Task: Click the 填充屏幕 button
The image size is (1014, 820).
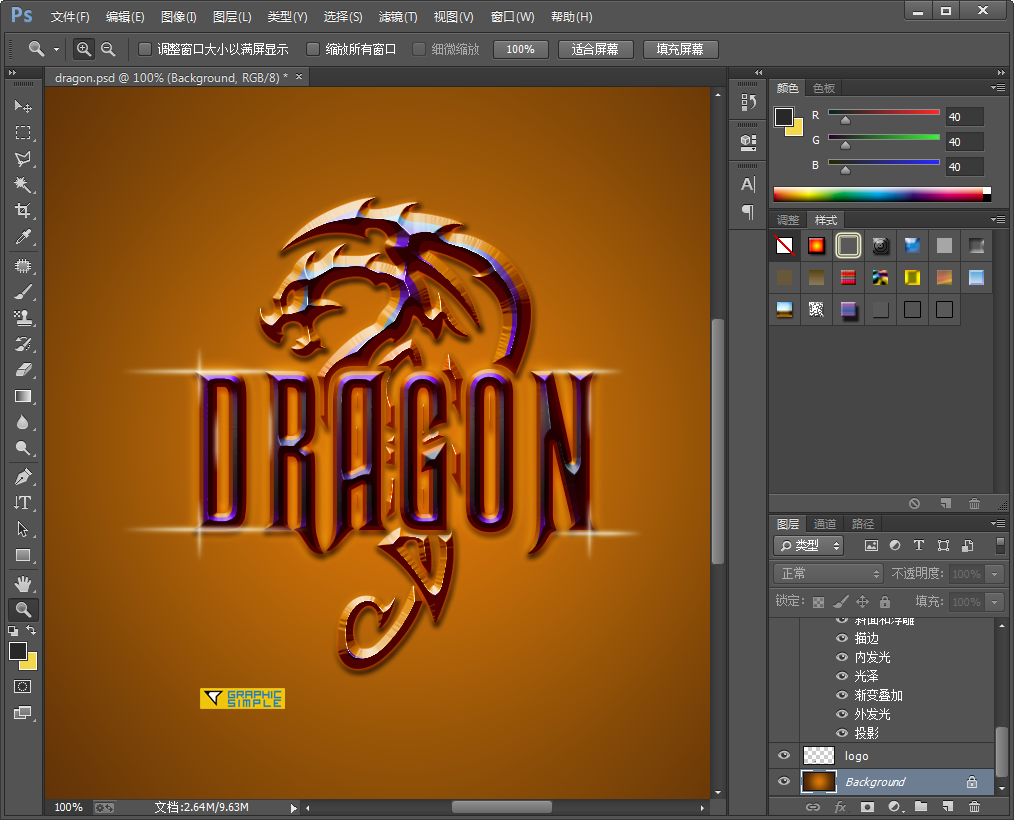Action: [x=680, y=49]
